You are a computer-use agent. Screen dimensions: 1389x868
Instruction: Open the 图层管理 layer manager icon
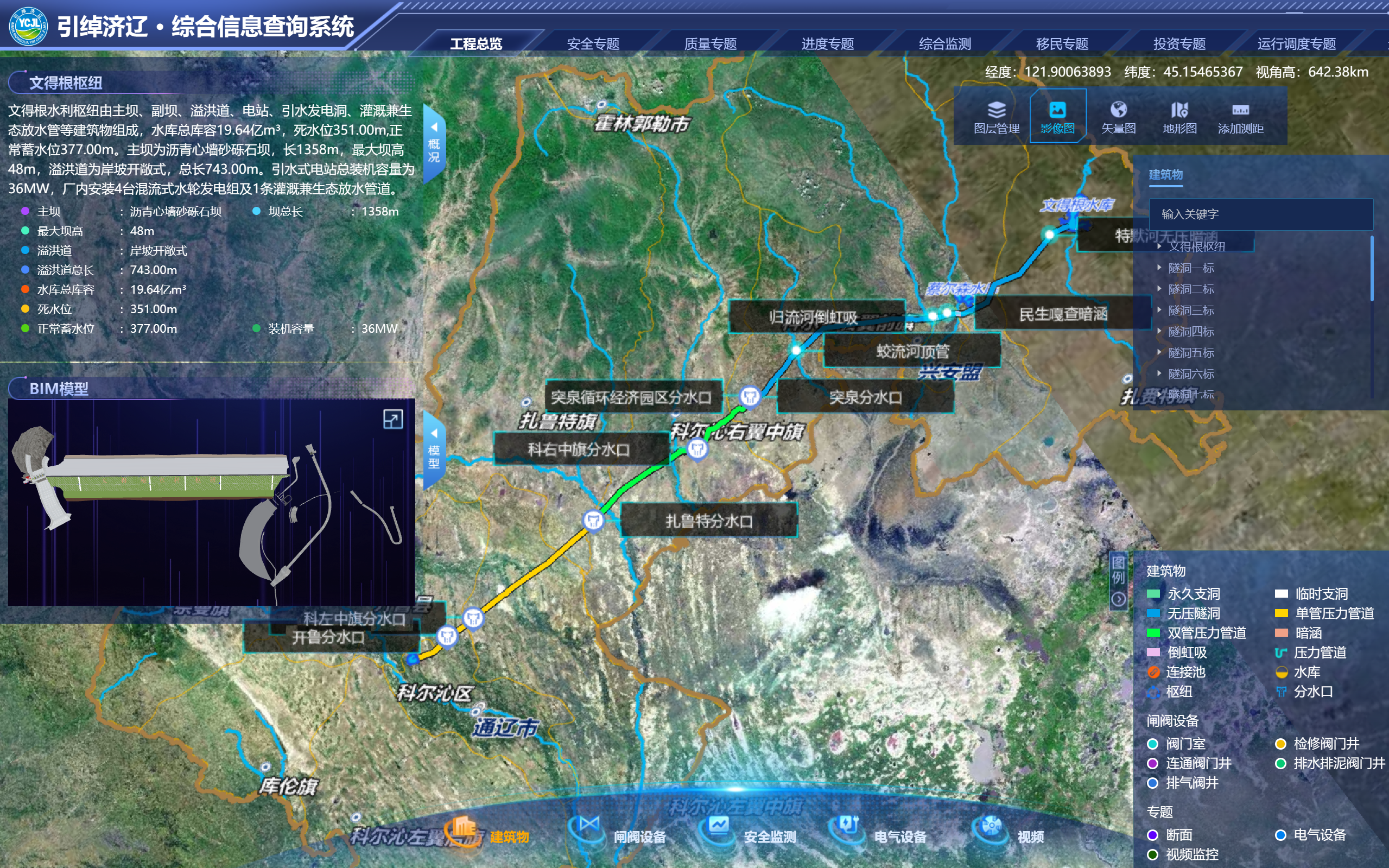click(x=997, y=110)
